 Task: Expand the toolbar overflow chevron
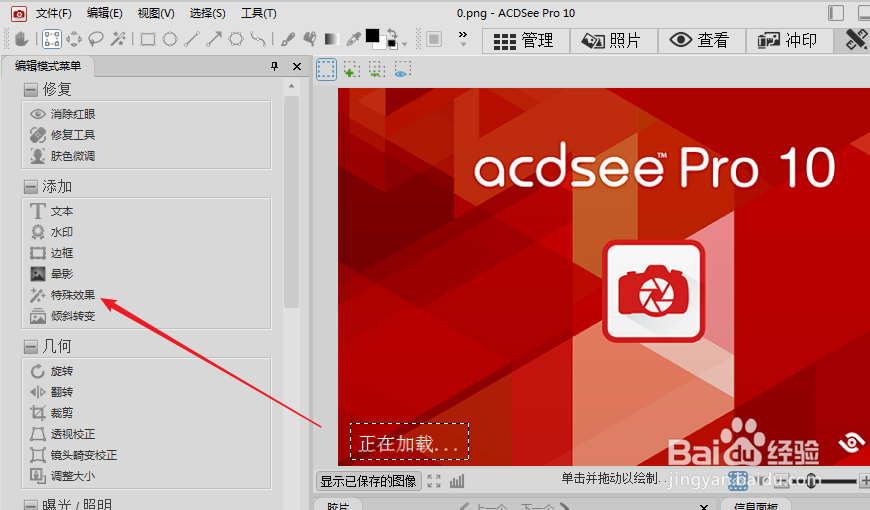[463, 38]
